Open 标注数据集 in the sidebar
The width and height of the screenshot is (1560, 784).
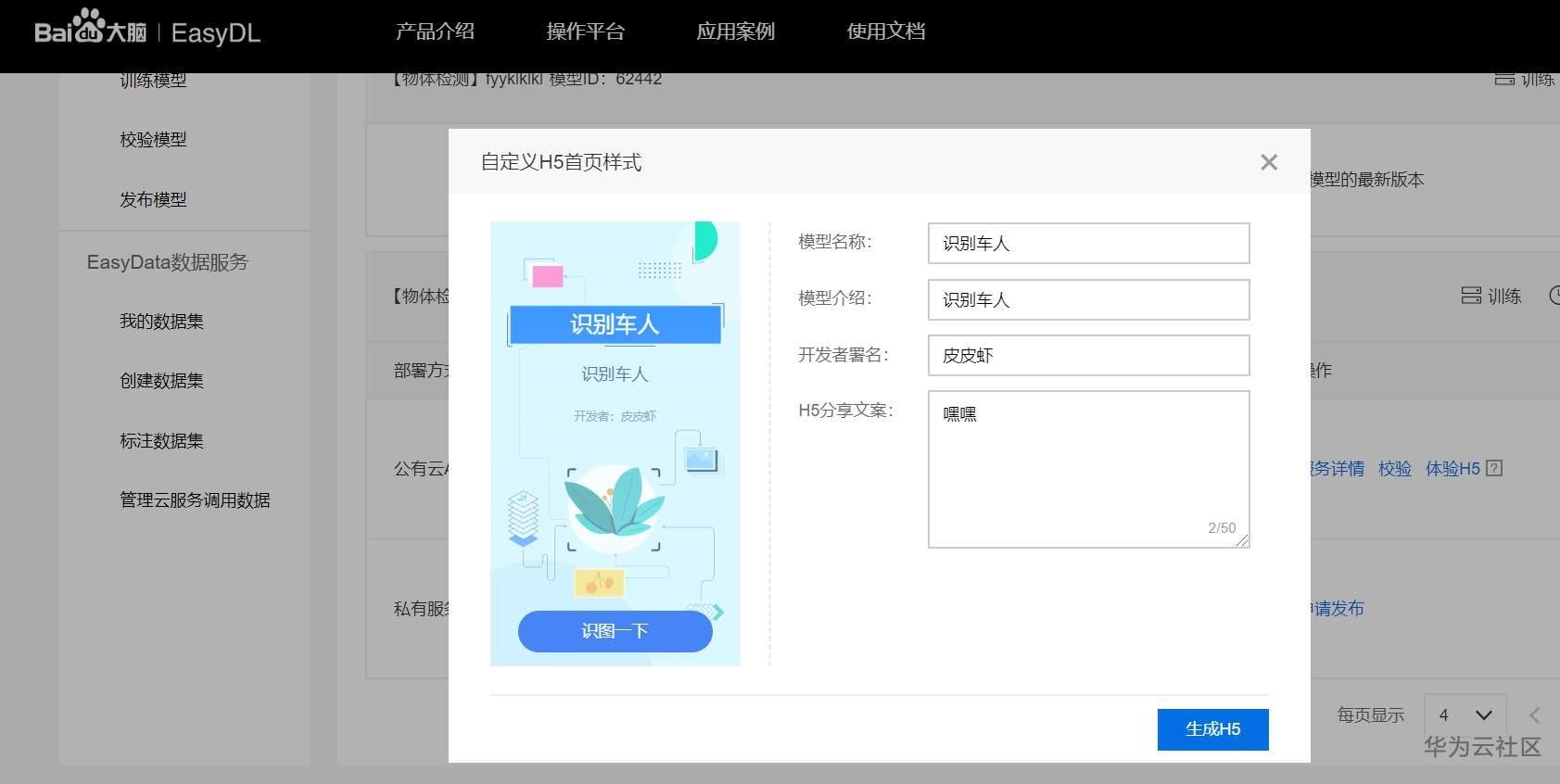click(161, 441)
